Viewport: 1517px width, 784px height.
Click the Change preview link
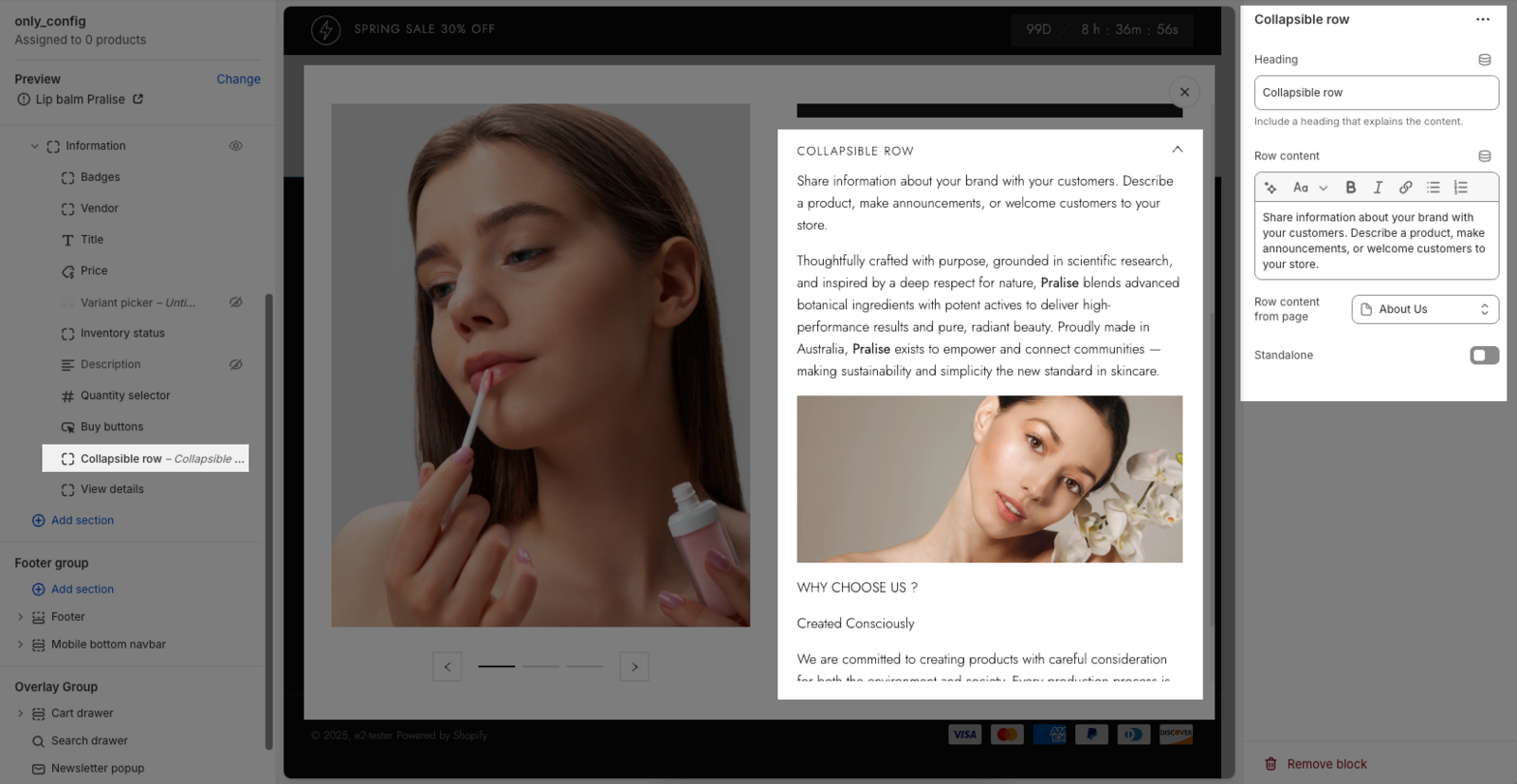(238, 80)
